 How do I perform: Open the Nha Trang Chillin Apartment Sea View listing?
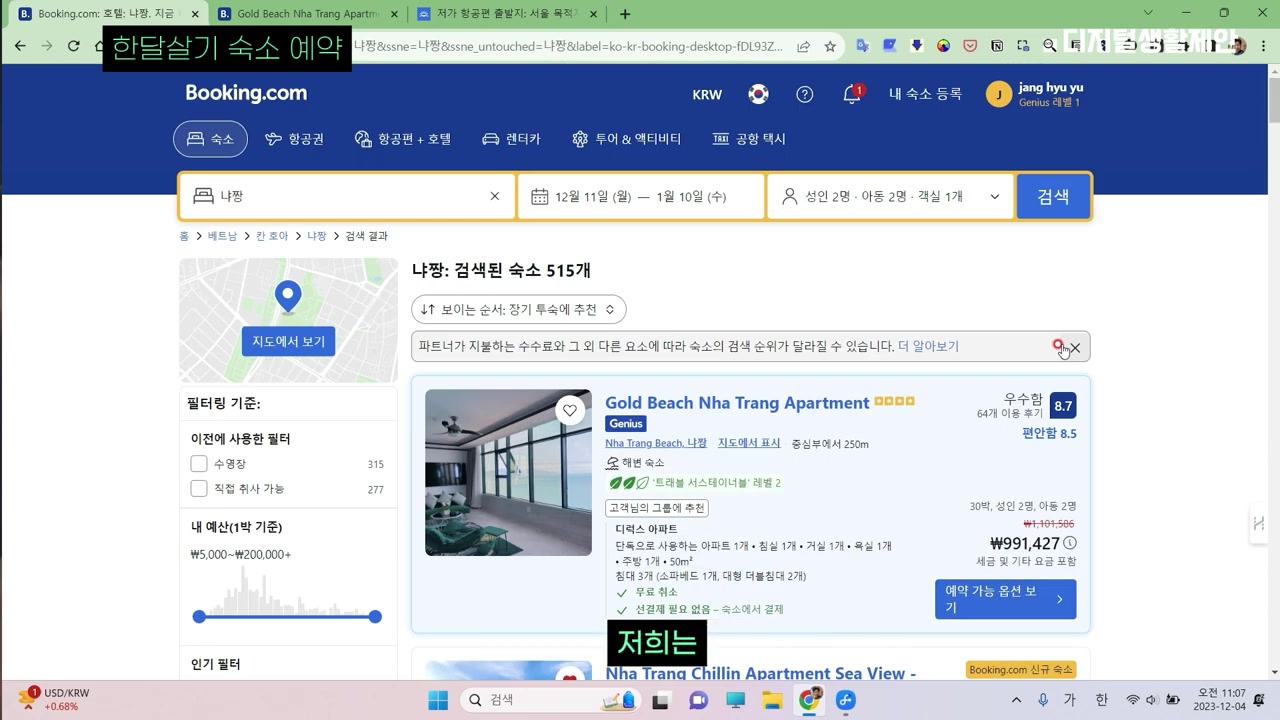pyautogui.click(x=760, y=673)
